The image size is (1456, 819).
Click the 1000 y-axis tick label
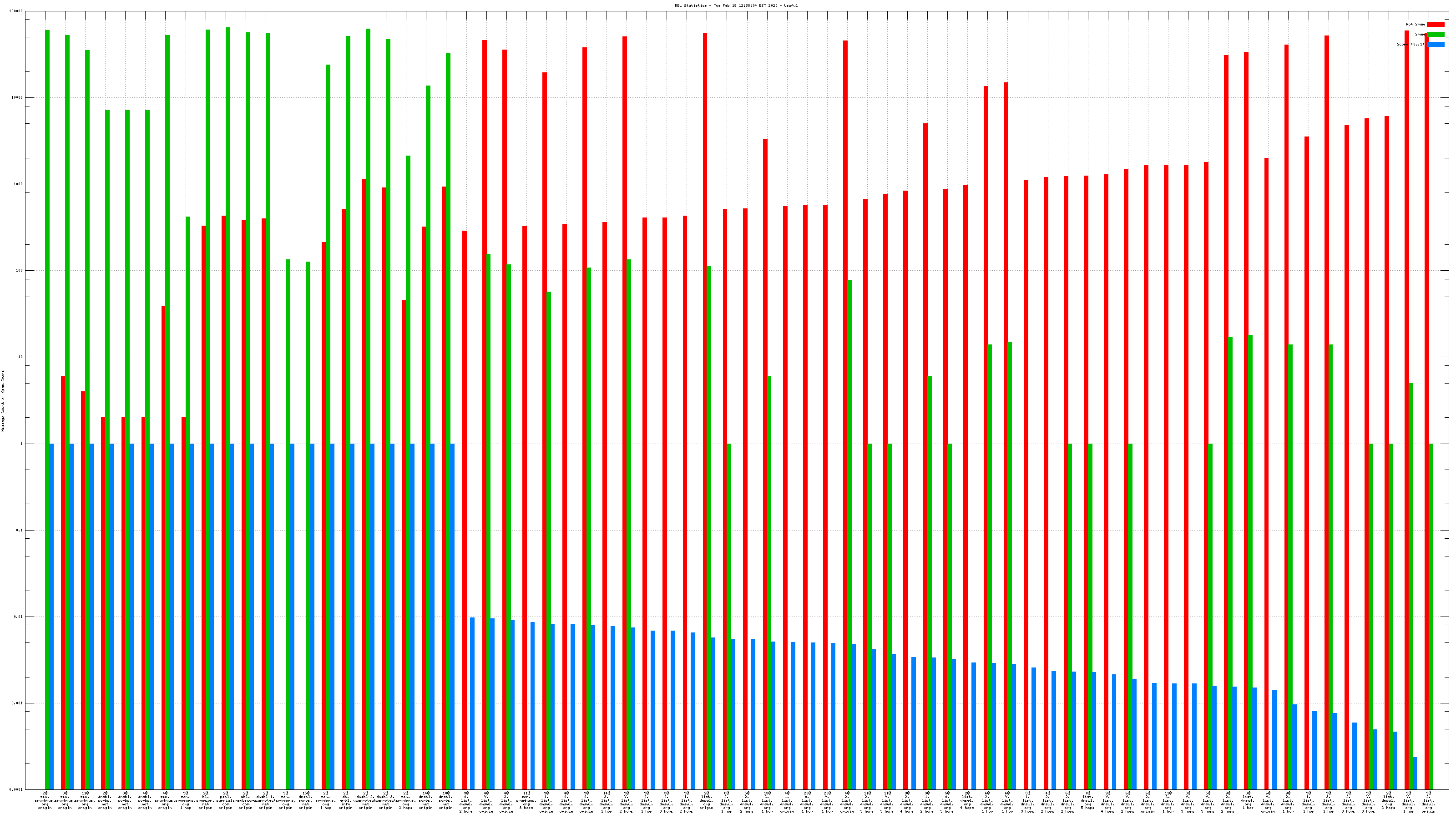(x=19, y=184)
